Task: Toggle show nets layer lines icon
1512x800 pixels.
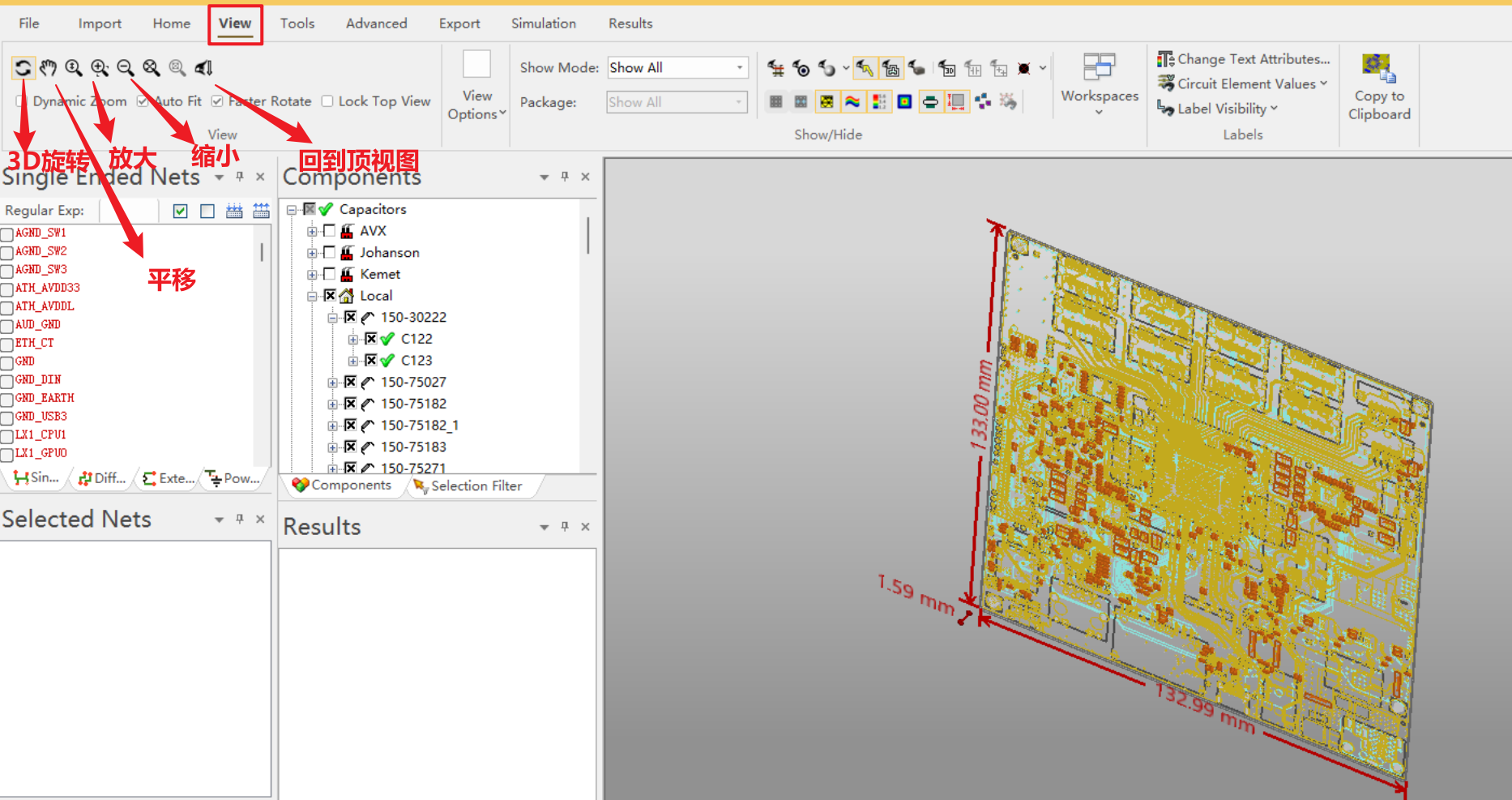Action: [775, 68]
